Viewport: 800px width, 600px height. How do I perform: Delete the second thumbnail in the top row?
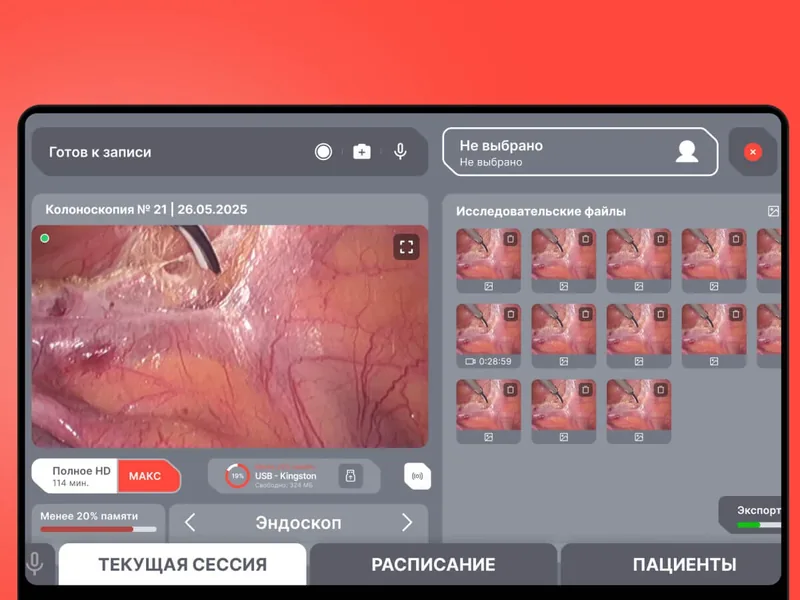coord(586,239)
